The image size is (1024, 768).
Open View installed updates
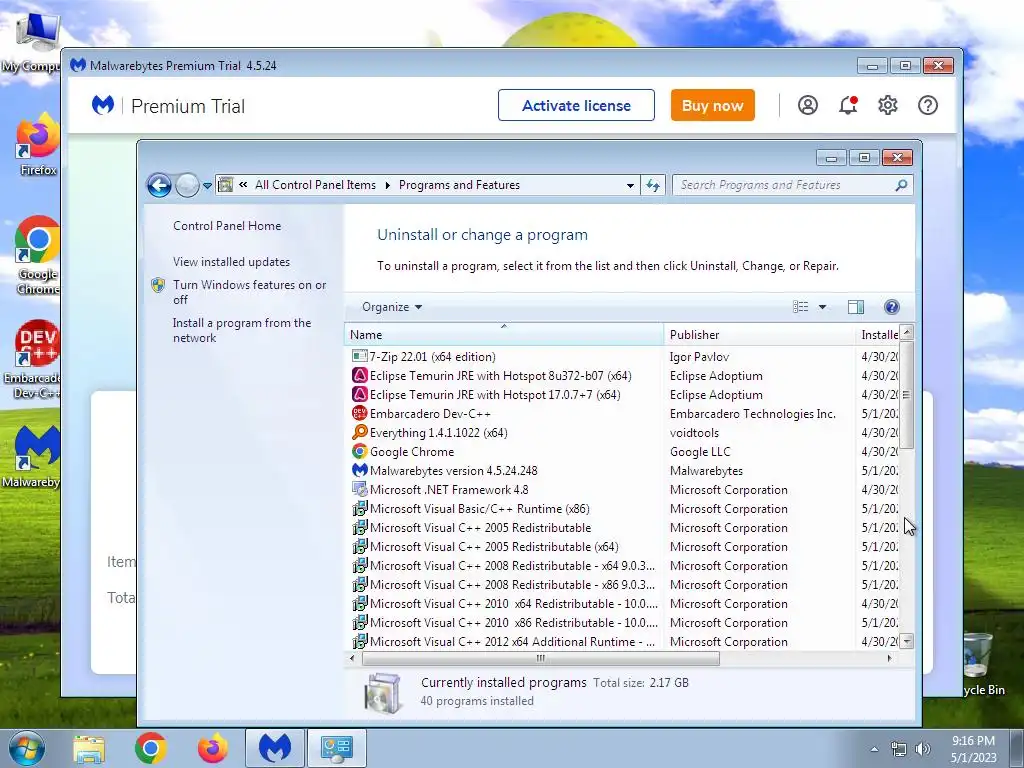(231, 262)
